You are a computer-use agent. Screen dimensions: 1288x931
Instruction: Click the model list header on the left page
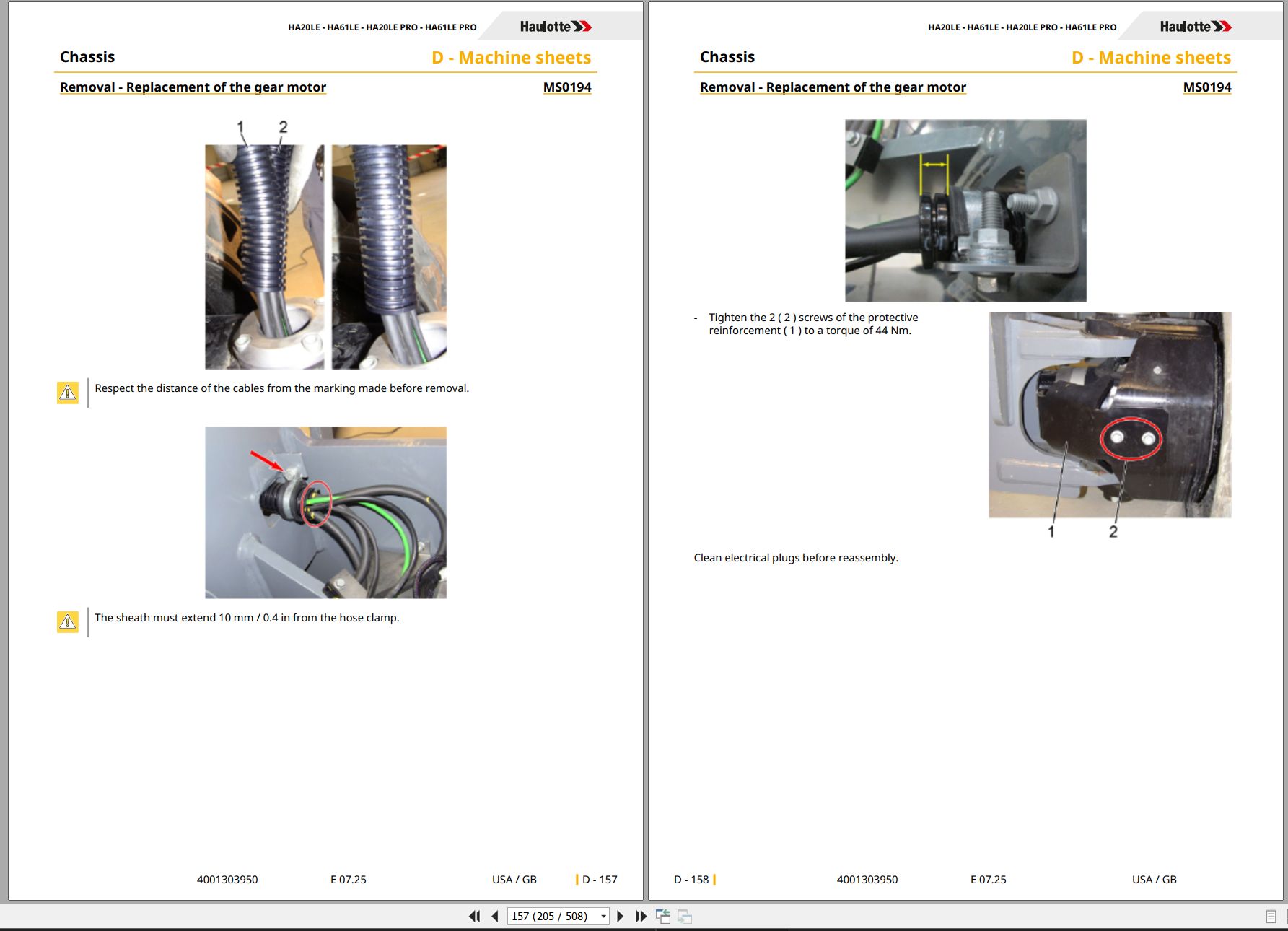[x=382, y=27]
